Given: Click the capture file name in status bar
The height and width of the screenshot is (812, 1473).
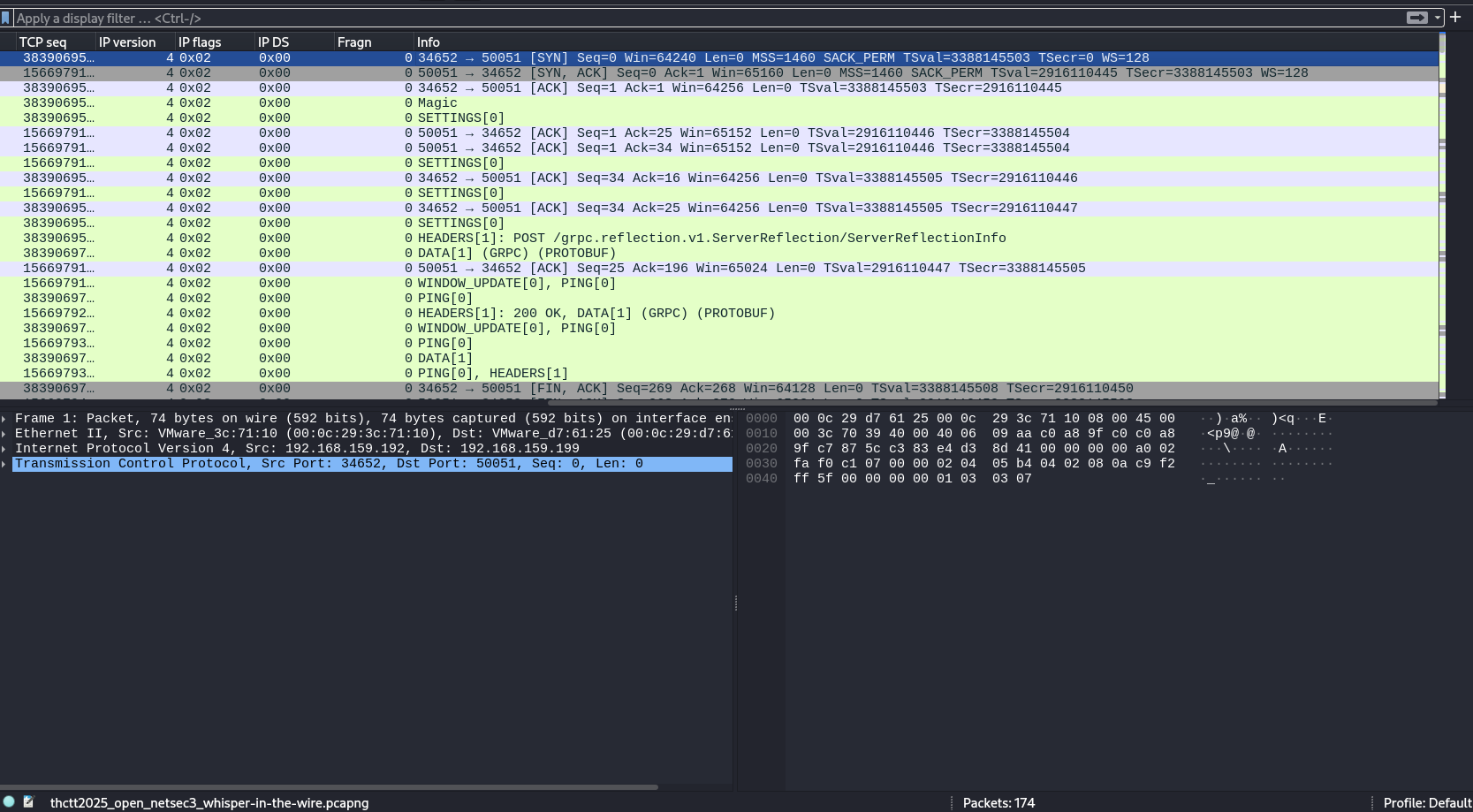Looking at the screenshot, I should pyautogui.click(x=209, y=802).
